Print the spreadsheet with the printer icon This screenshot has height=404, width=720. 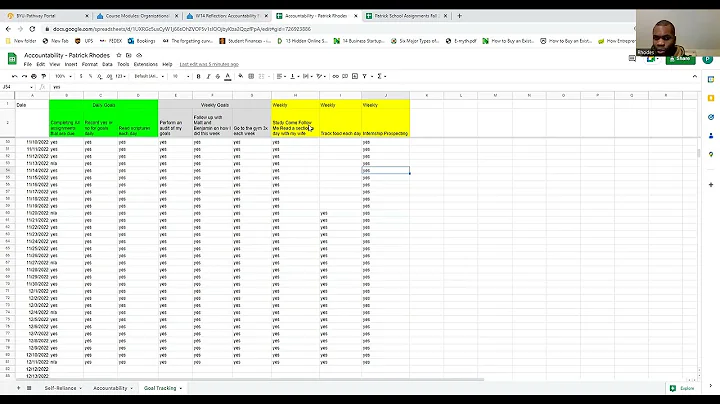pyautogui.click(x=34, y=76)
